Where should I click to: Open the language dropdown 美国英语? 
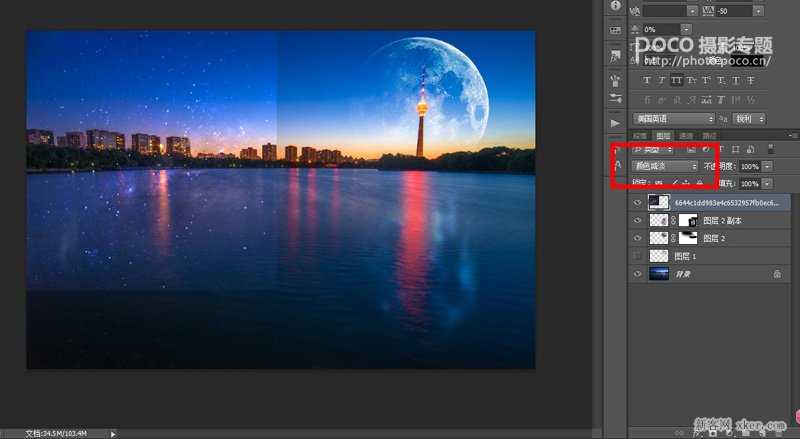pyautogui.click(x=674, y=118)
